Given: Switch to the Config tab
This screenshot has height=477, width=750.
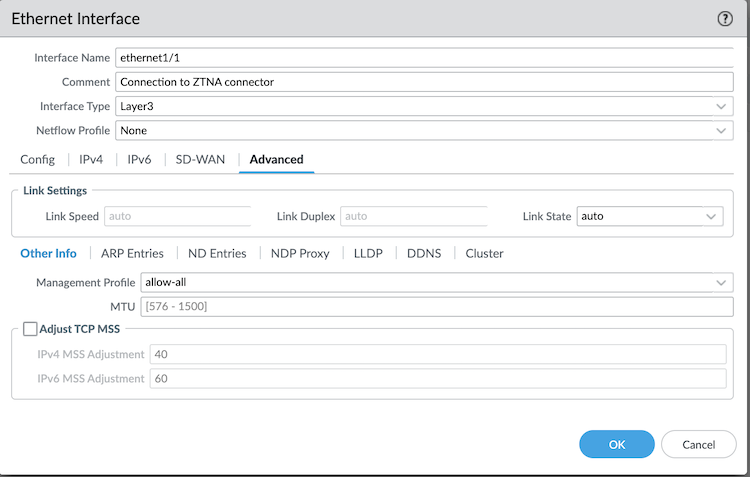Looking at the screenshot, I should click(x=38, y=160).
